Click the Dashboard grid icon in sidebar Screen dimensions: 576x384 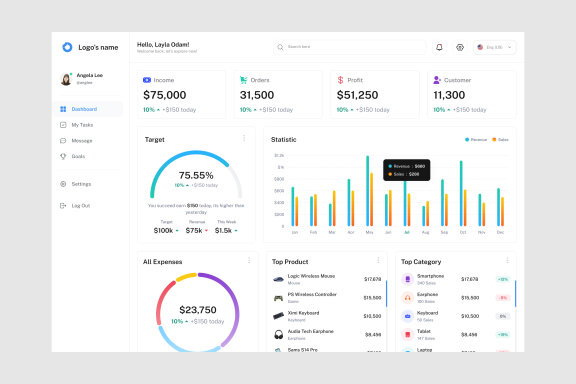tap(63, 109)
